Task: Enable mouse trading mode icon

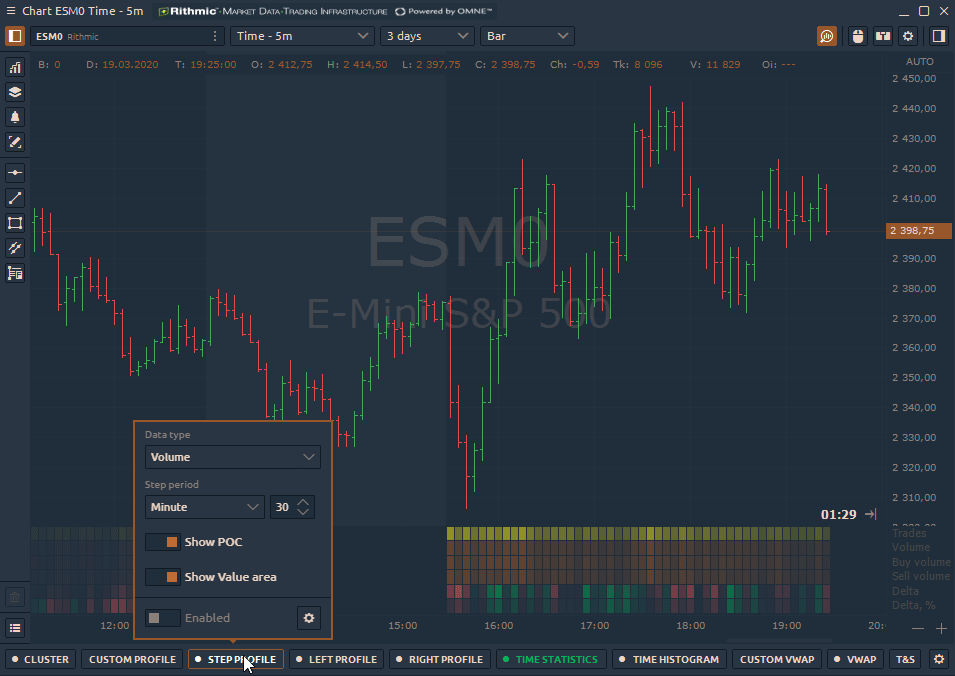Action: [858, 36]
